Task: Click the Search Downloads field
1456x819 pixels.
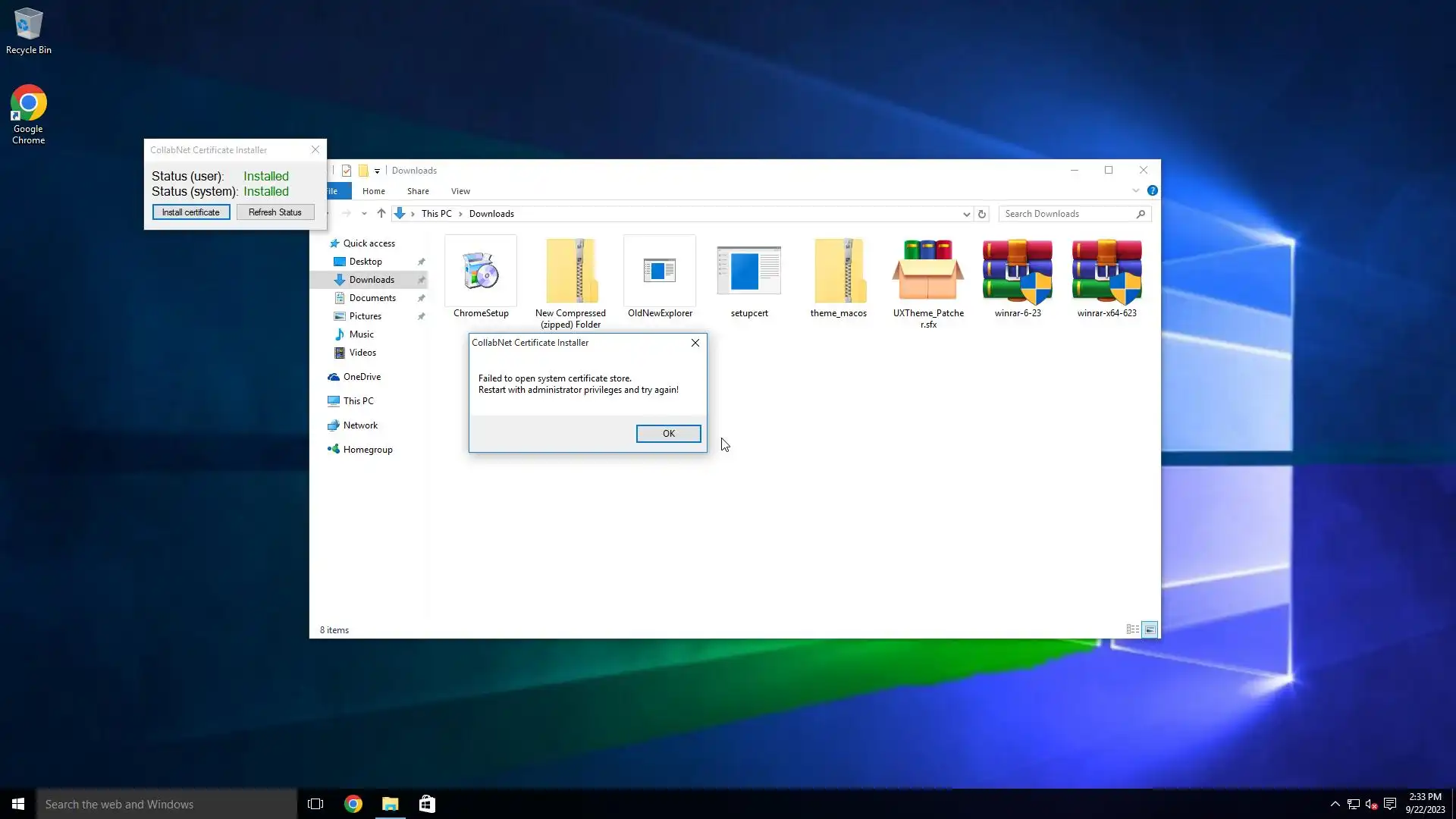Action: coord(1068,214)
